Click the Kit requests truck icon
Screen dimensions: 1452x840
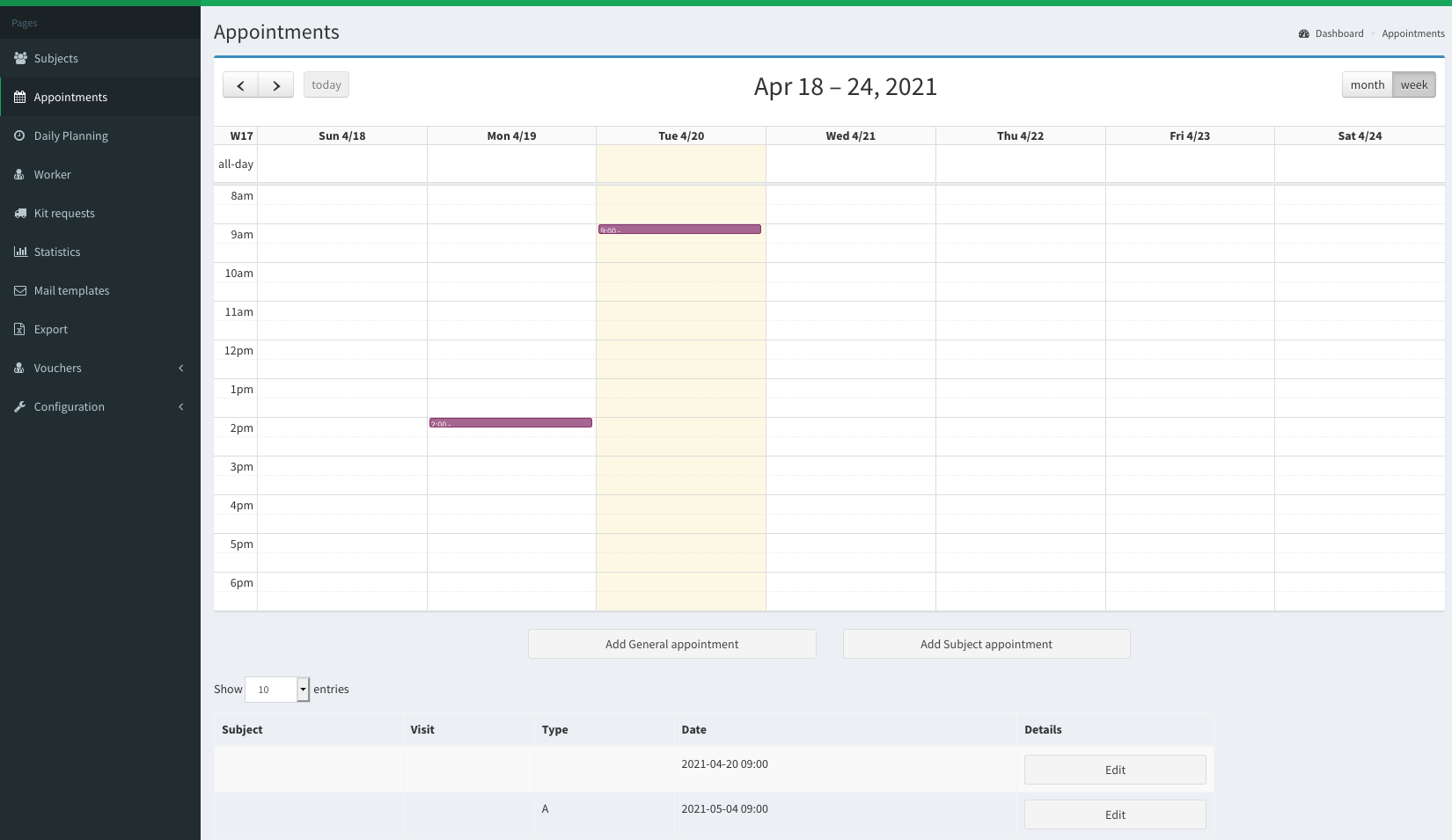point(20,213)
